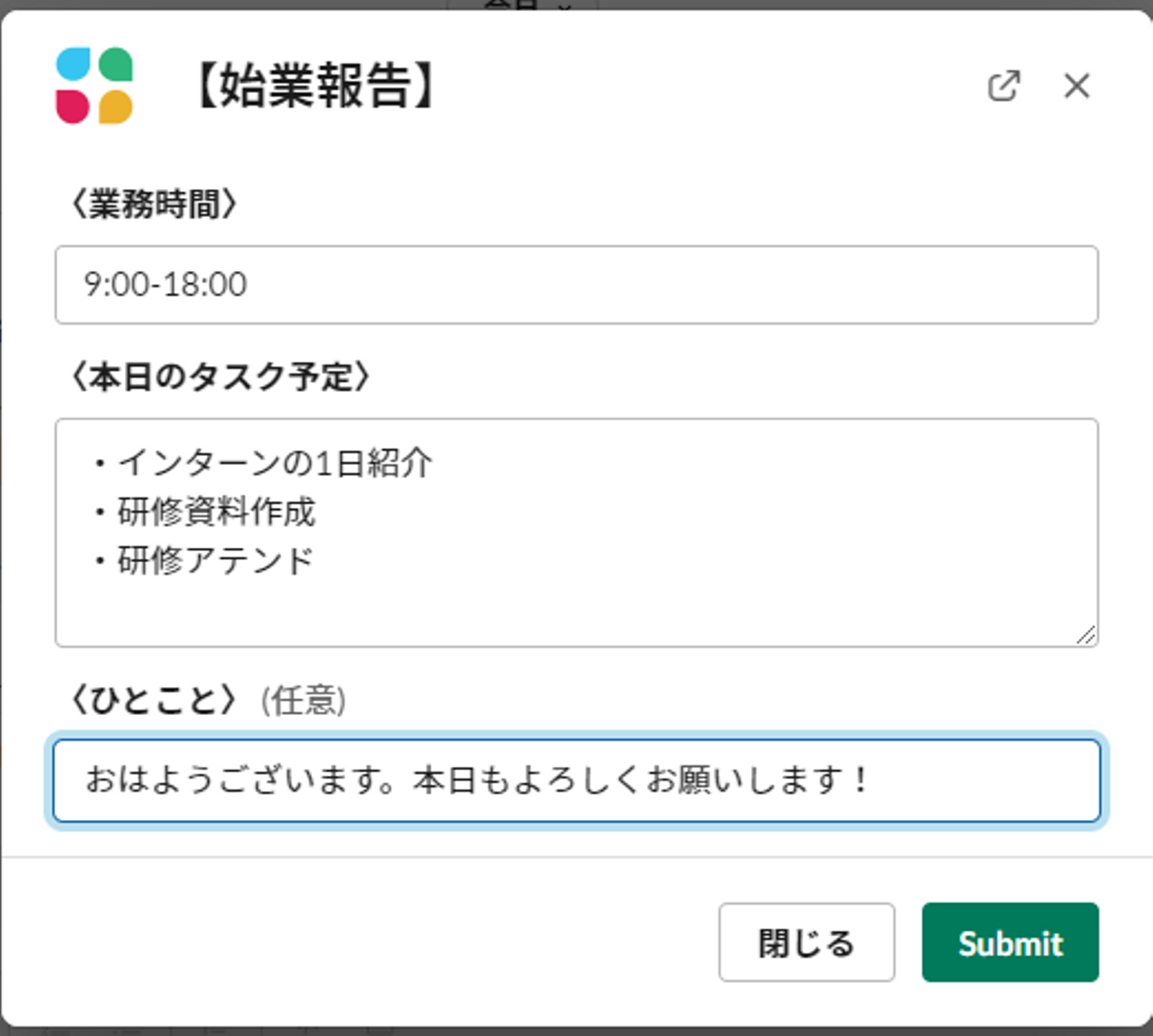Viewport: 1153px width, 1036px height.
Task: Submit the 始業報告 form
Action: point(1010,942)
